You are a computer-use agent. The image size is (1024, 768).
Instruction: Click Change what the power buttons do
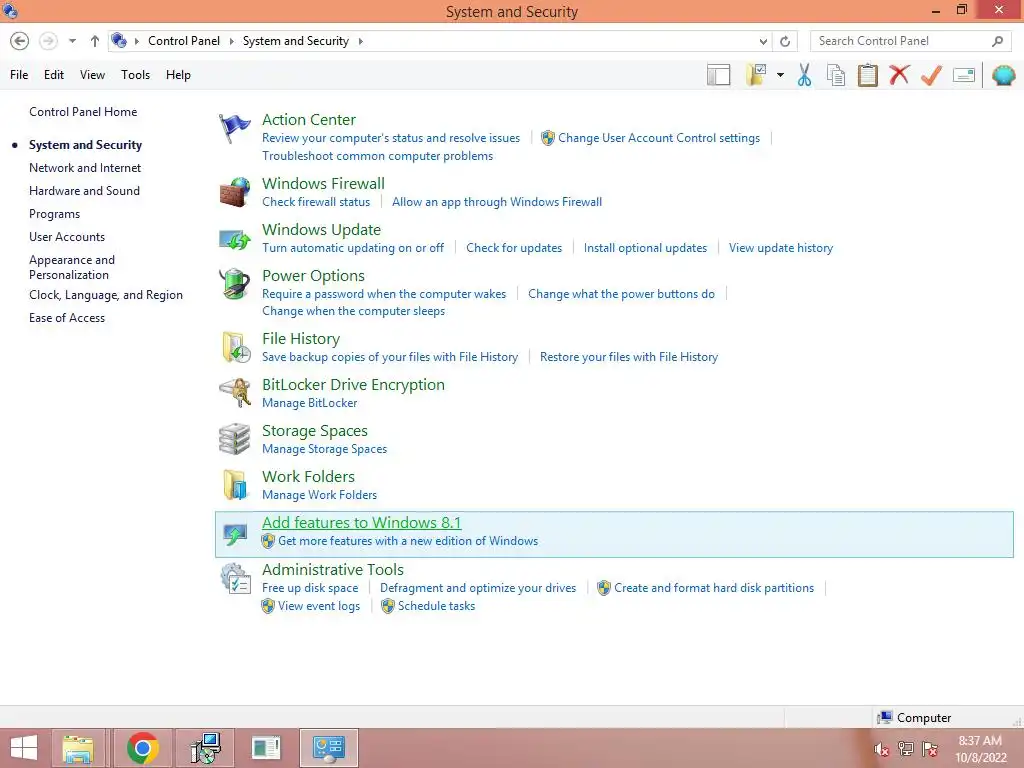622,294
